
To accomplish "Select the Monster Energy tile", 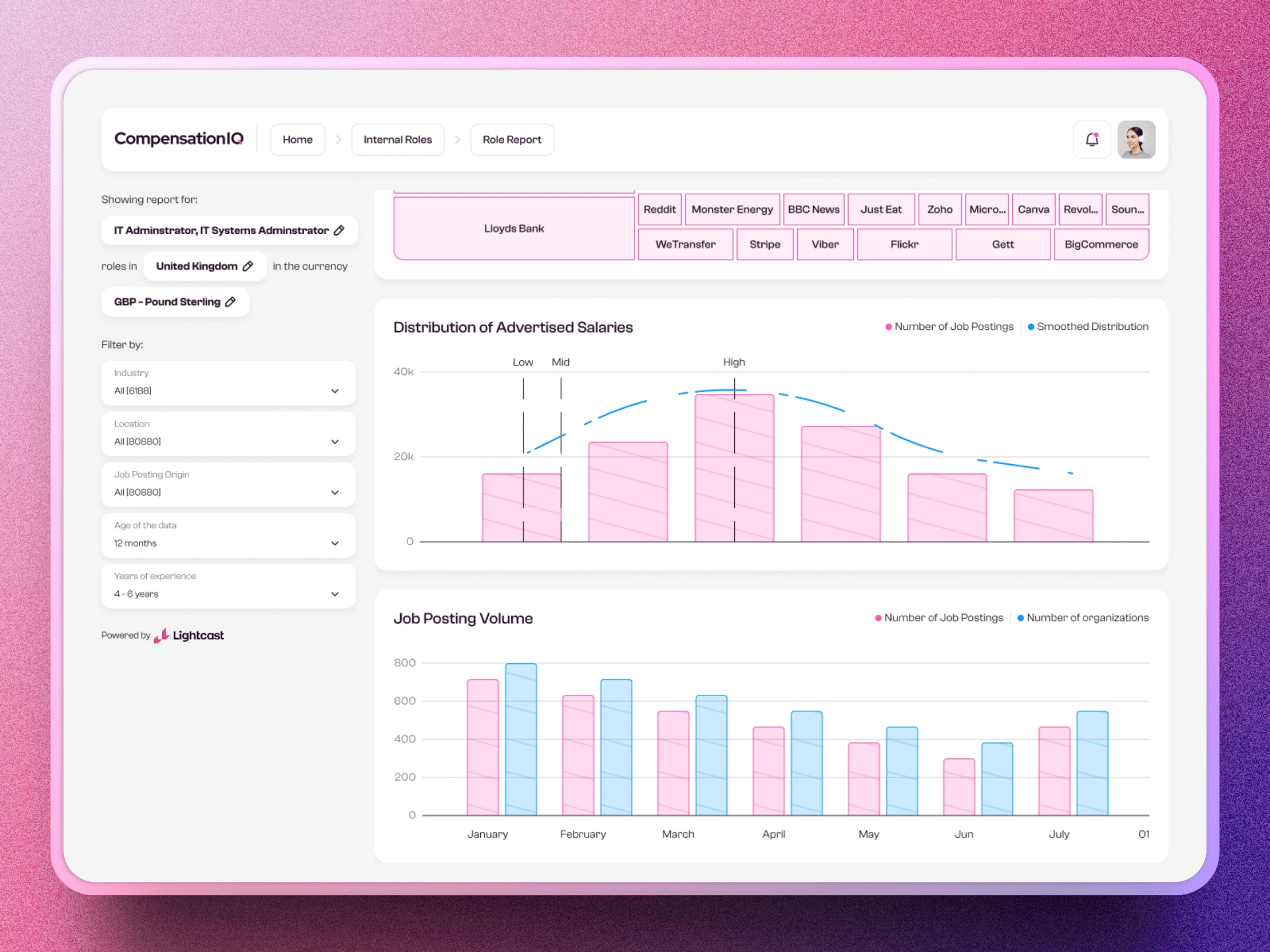I will point(732,210).
